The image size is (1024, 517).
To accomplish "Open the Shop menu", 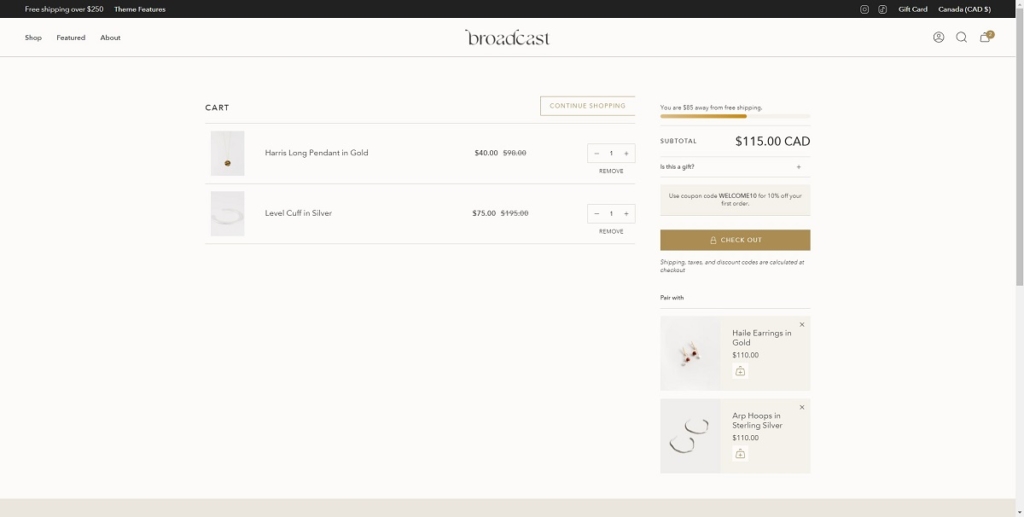I will [x=33, y=38].
